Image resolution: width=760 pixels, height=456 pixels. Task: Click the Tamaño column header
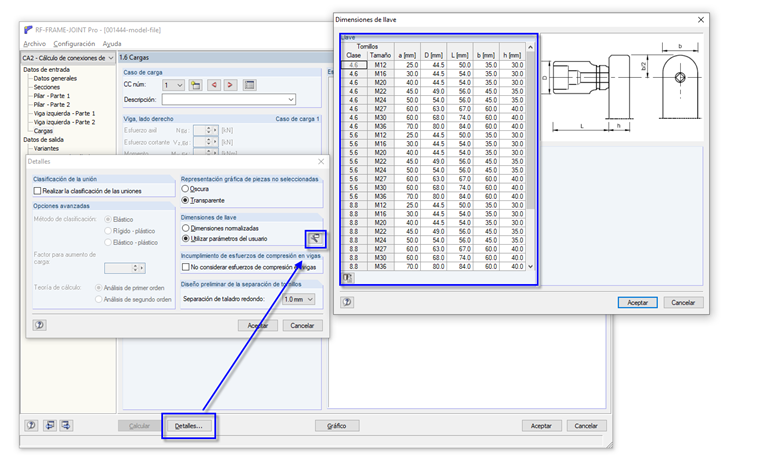[380, 55]
